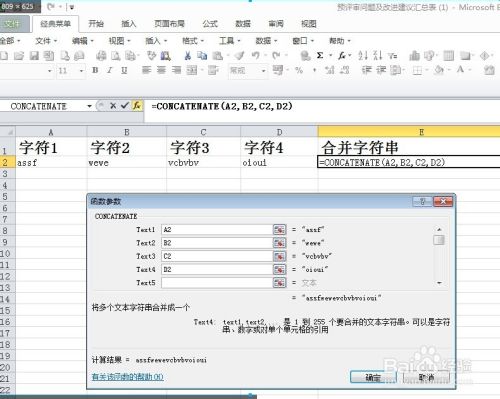This screenshot has width=500, height=399.
Task: Collapse dialog using Text1 range selector icon
Action: 279,230
